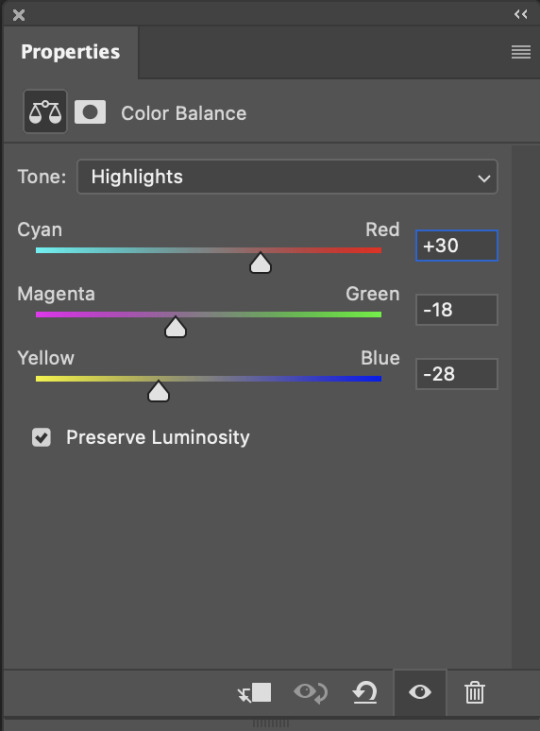540x731 pixels.
Task: Toggle layer visibility eye icon
Action: click(420, 692)
